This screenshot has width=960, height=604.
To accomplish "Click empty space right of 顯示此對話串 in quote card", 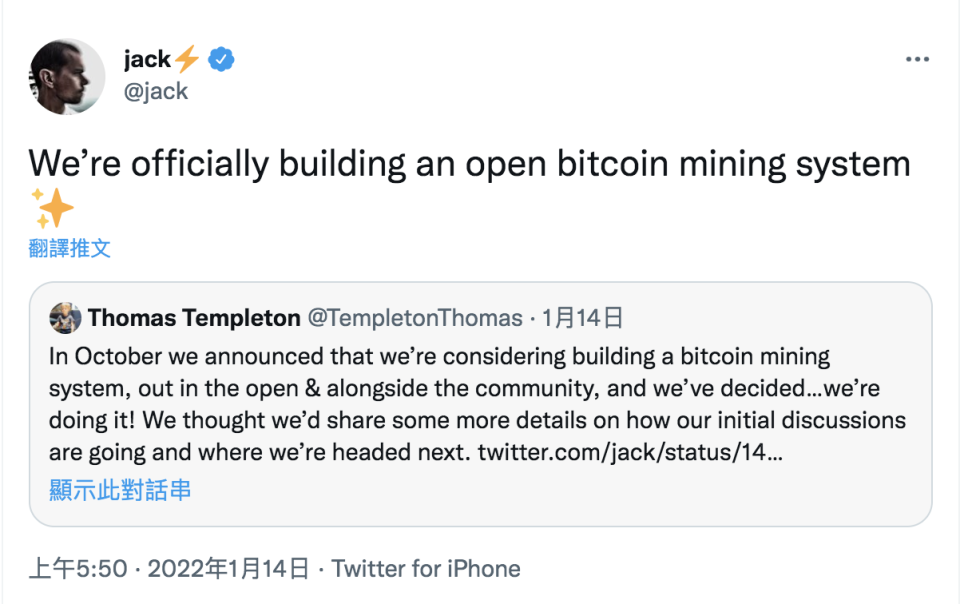I will (x=560, y=490).
